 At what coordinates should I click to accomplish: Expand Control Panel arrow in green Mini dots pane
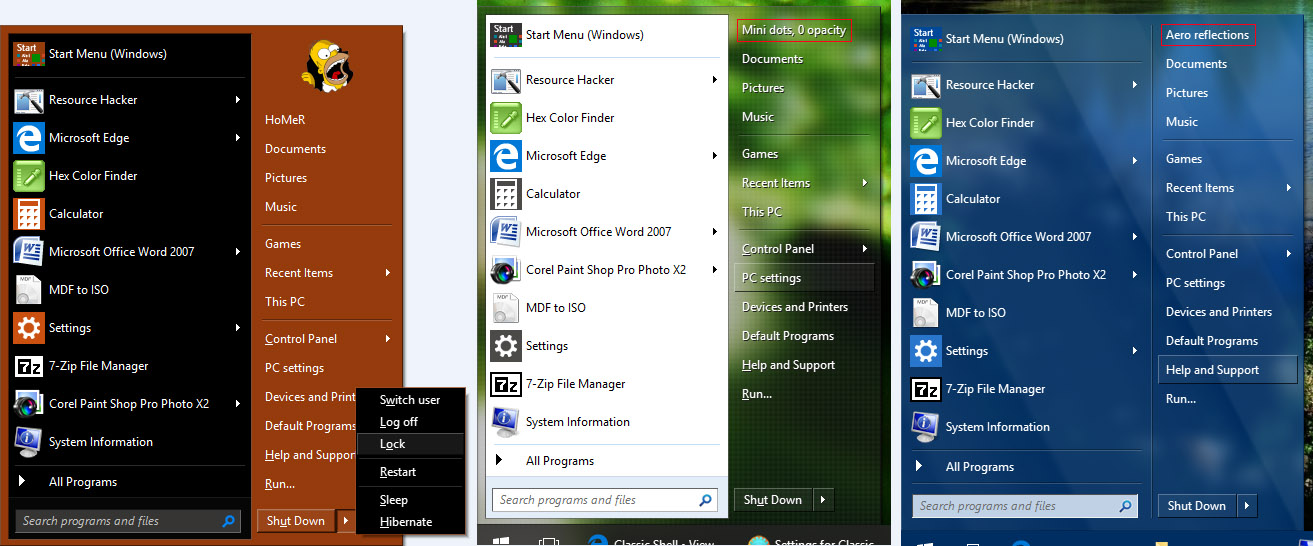(x=865, y=249)
